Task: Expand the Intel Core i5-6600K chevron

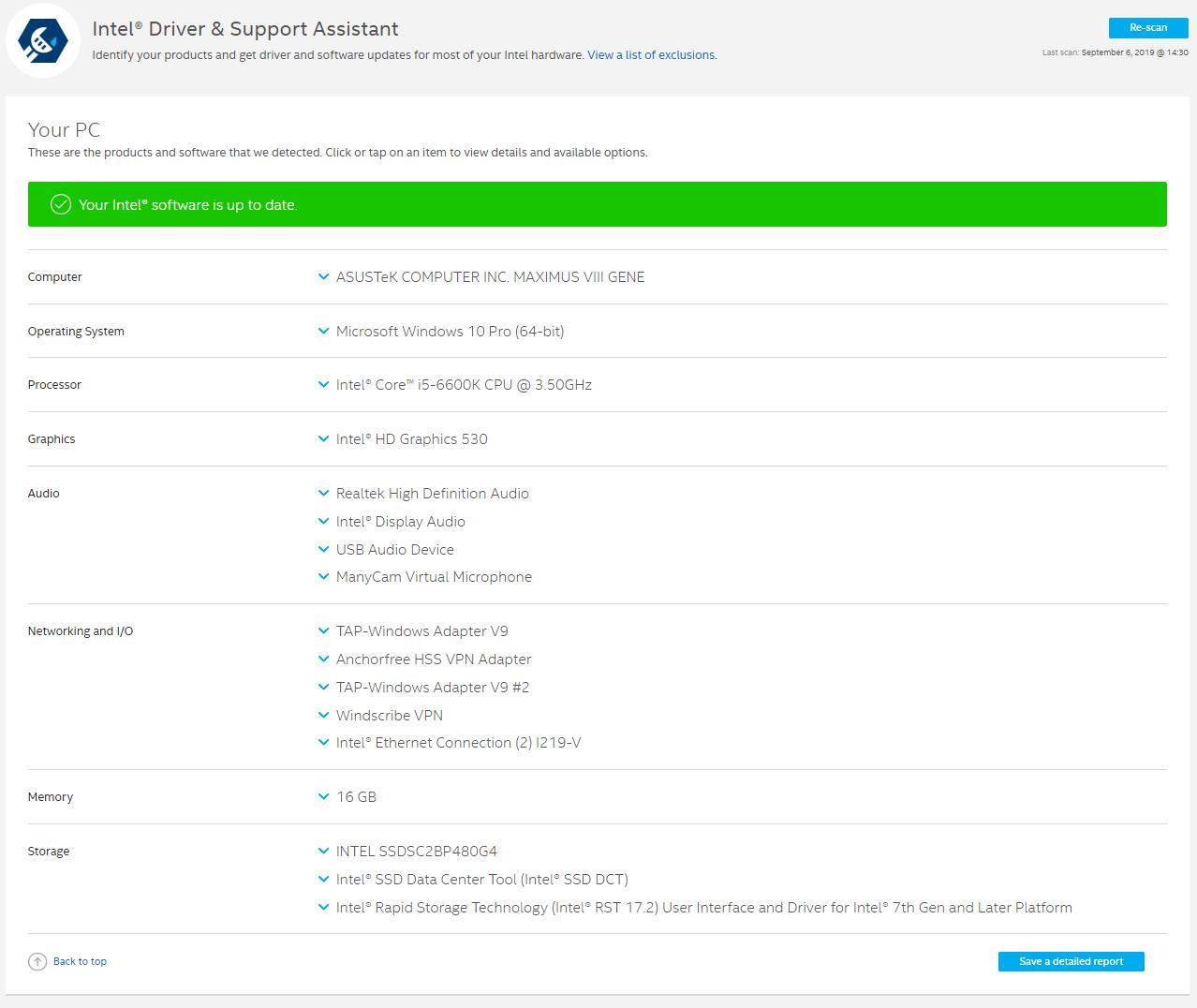Action: pos(323,385)
